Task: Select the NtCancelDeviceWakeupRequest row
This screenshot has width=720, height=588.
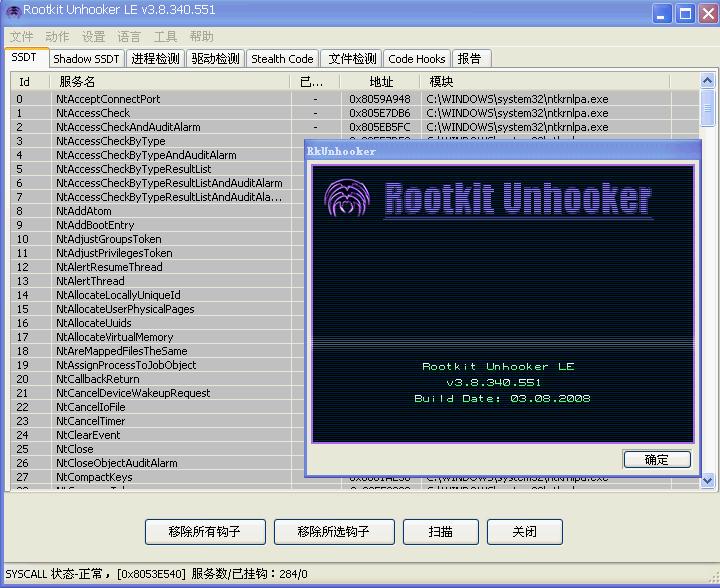Action: 158,393
